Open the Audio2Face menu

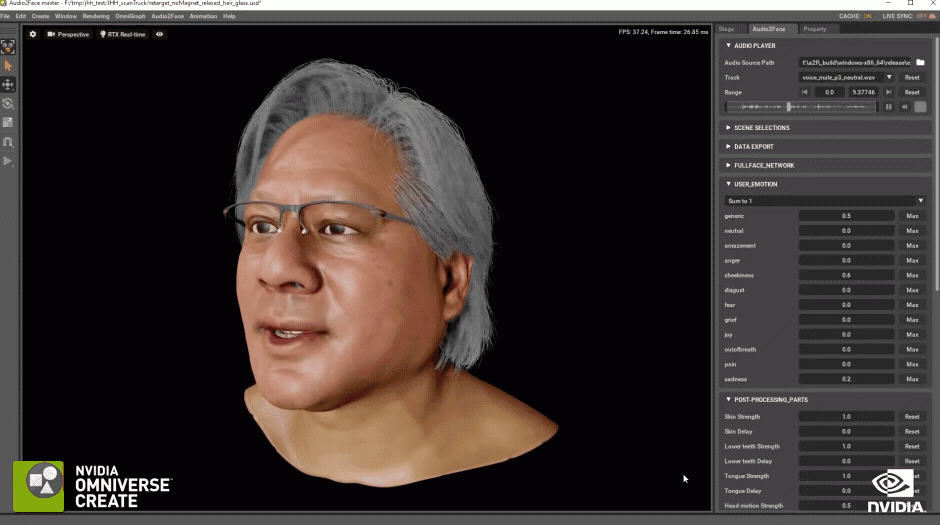(x=167, y=16)
